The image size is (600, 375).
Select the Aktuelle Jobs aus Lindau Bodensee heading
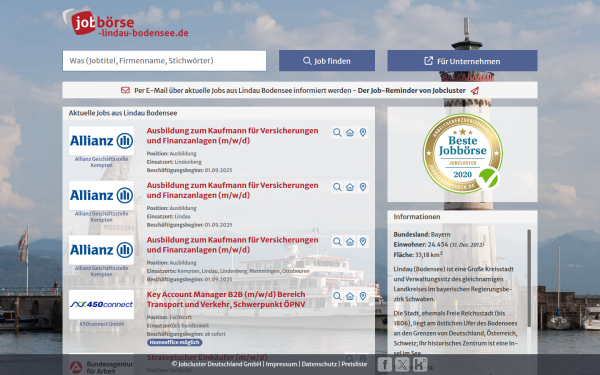123,113
